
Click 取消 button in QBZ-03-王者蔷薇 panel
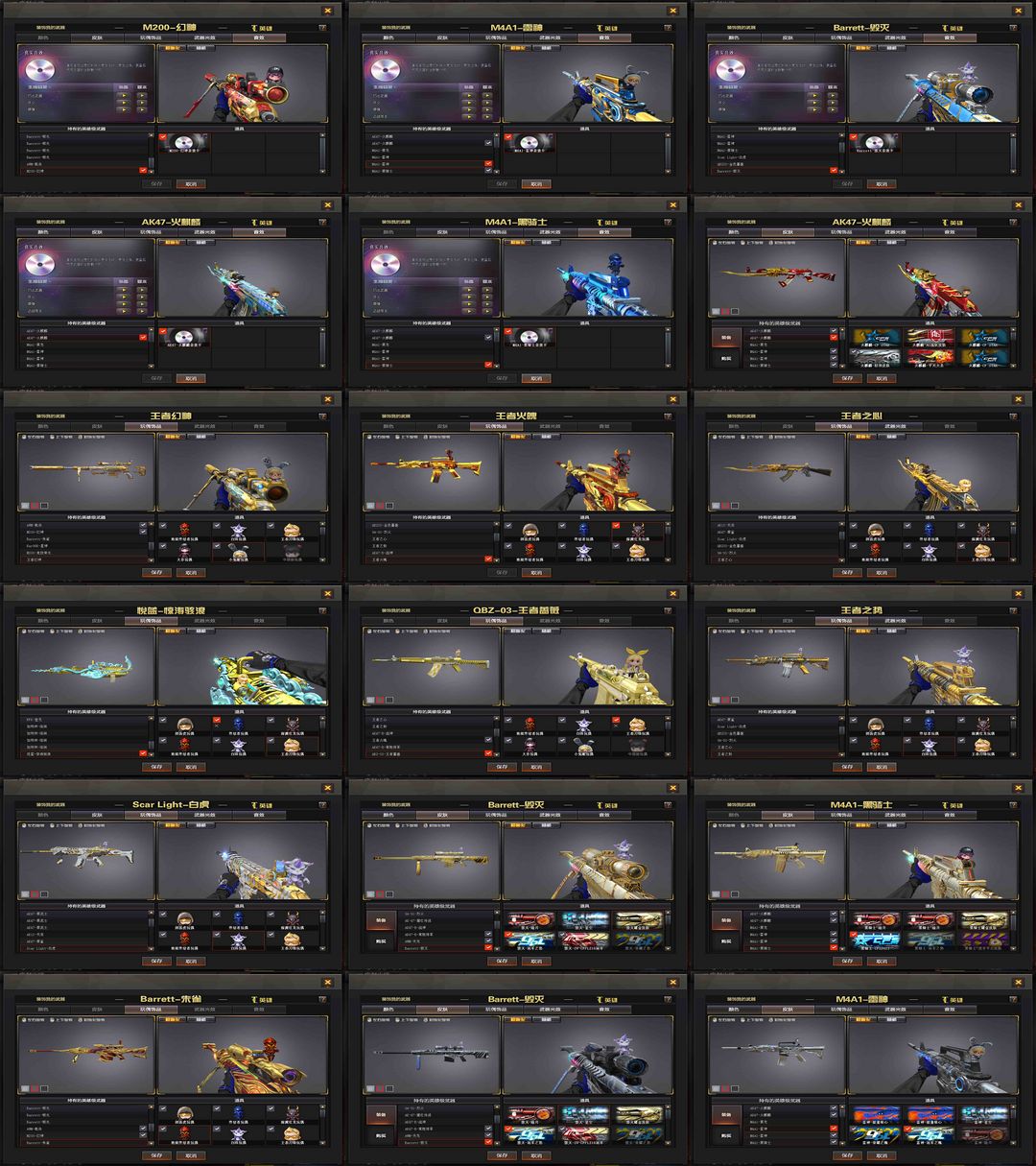click(x=535, y=767)
